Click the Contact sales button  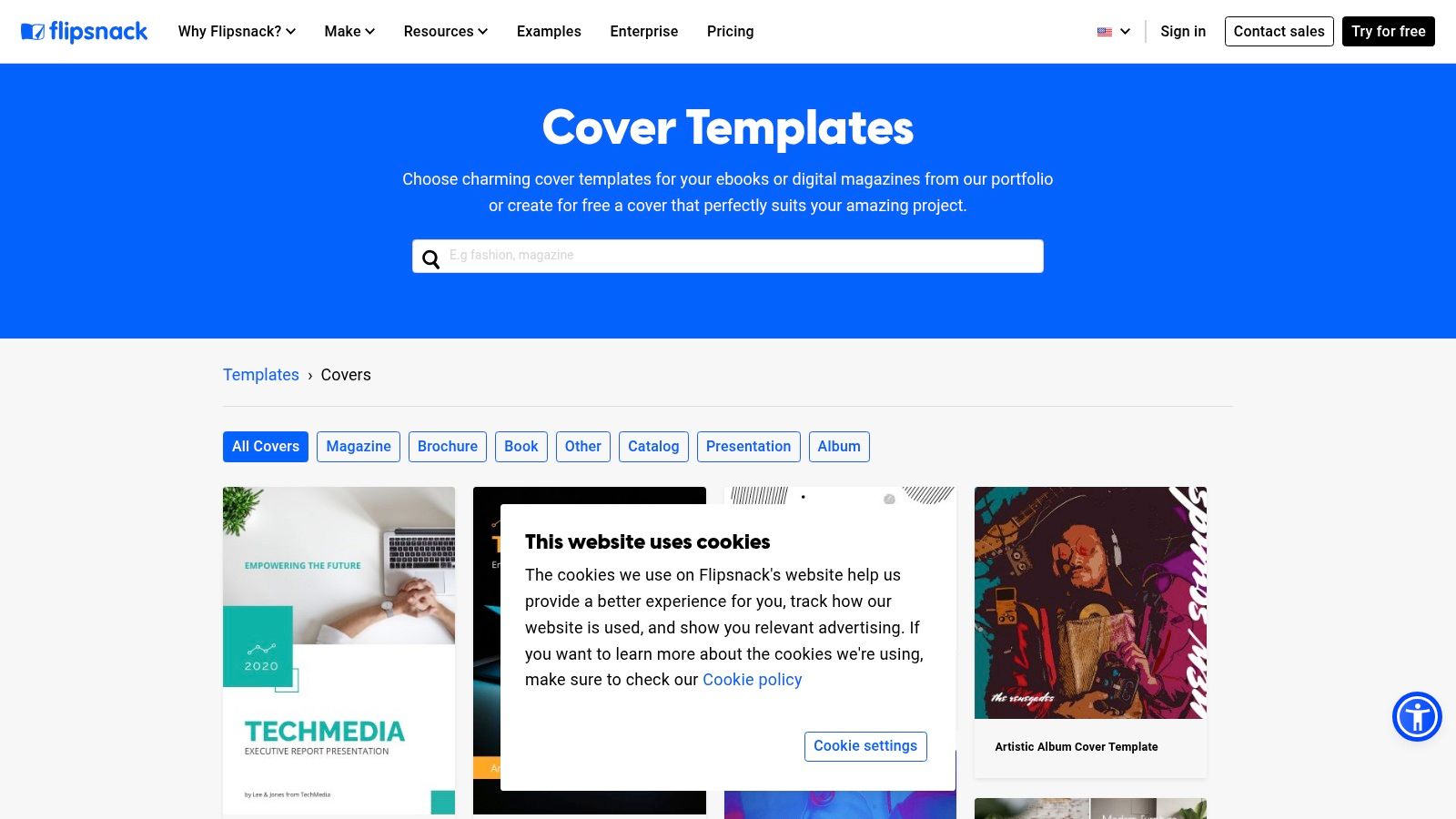(1279, 31)
